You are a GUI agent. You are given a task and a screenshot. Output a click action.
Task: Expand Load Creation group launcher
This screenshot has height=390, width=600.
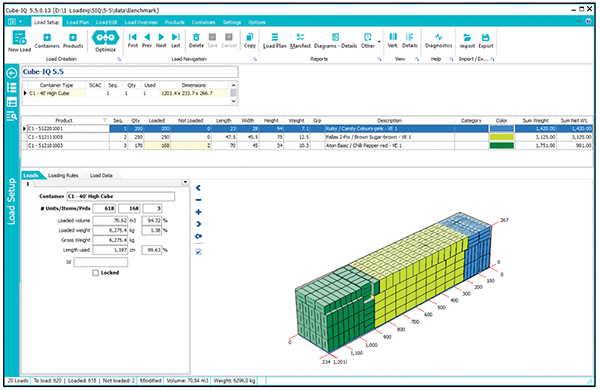[119, 59]
